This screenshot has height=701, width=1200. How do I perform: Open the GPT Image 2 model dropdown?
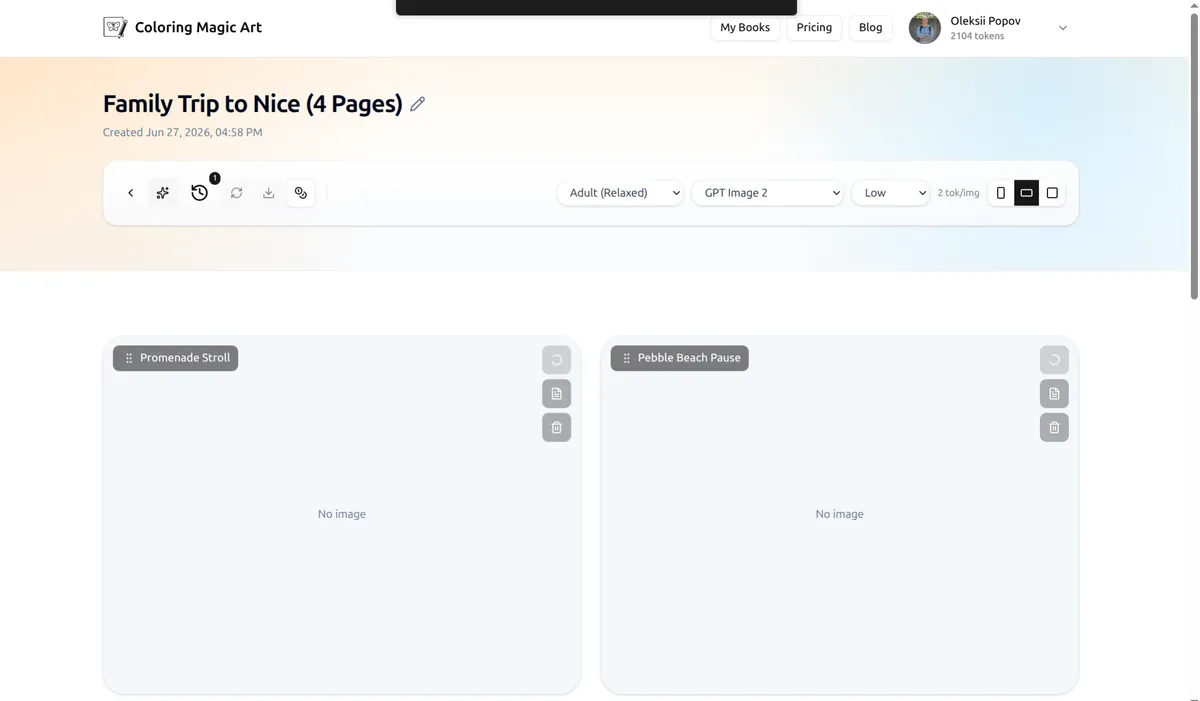pyautogui.click(x=768, y=193)
